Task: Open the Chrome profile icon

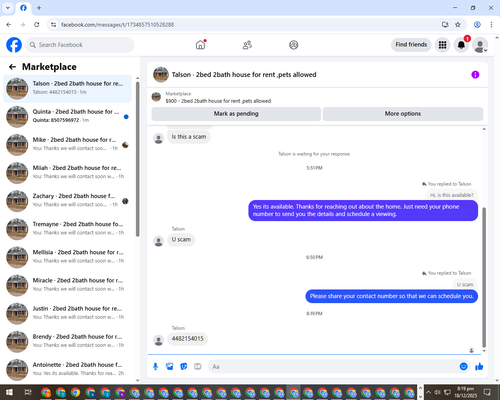Action: pos(477,25)
